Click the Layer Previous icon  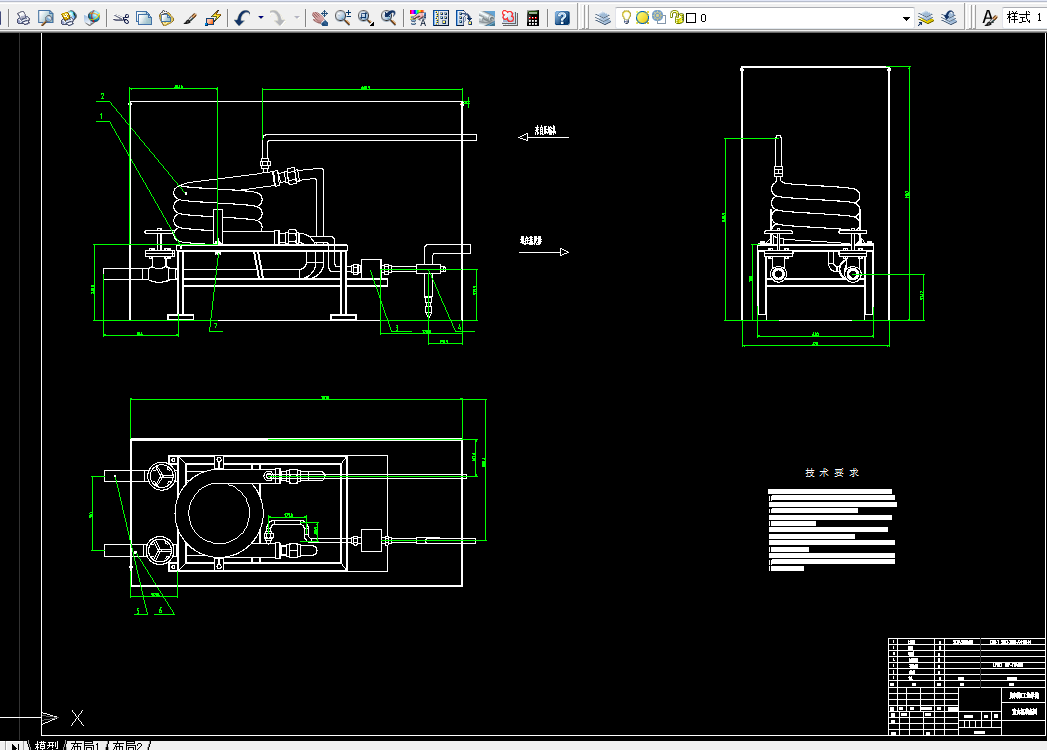(949, 18)
